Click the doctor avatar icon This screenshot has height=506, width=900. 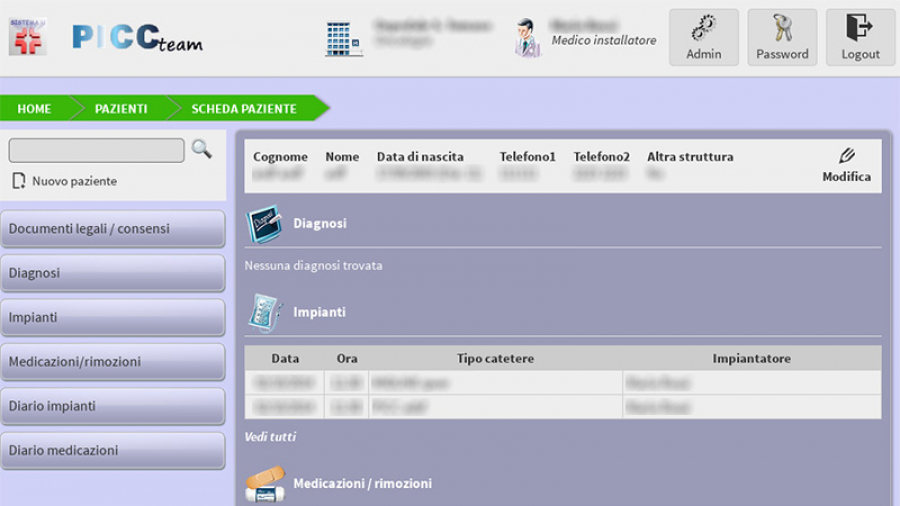527,38
